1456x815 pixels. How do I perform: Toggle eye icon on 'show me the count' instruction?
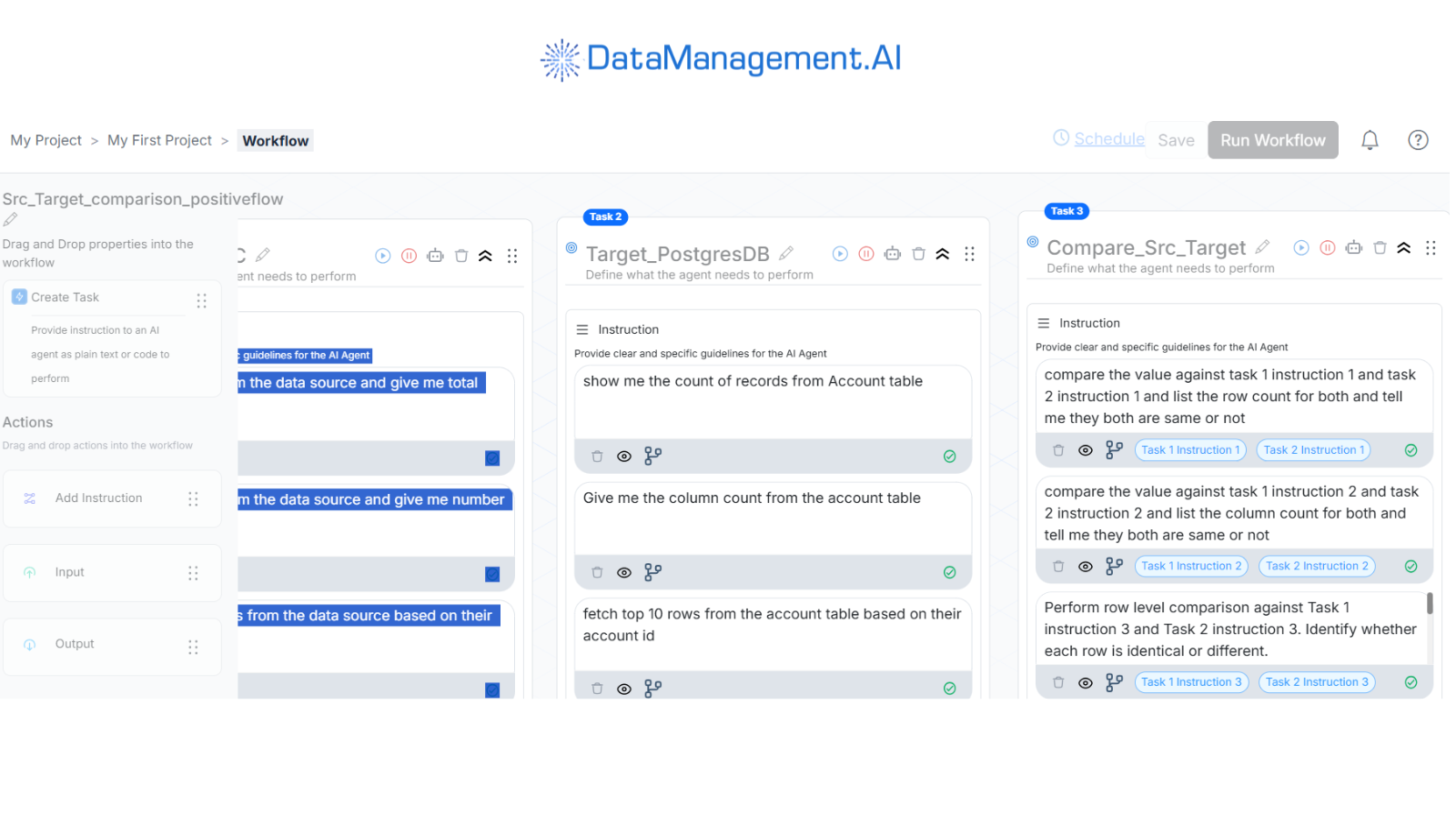(x=624, y=457)
